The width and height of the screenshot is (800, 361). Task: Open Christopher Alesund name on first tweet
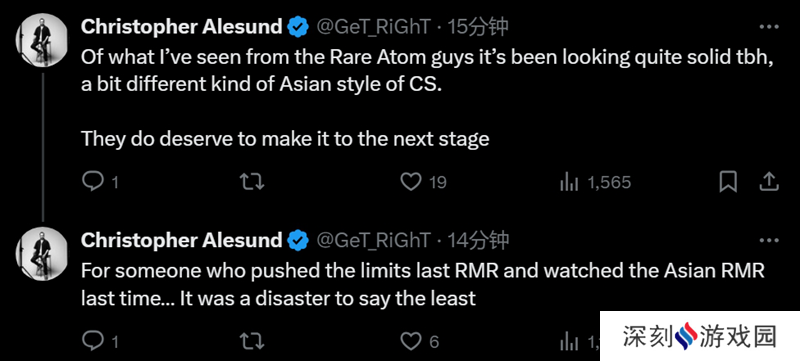click(181, 27)
